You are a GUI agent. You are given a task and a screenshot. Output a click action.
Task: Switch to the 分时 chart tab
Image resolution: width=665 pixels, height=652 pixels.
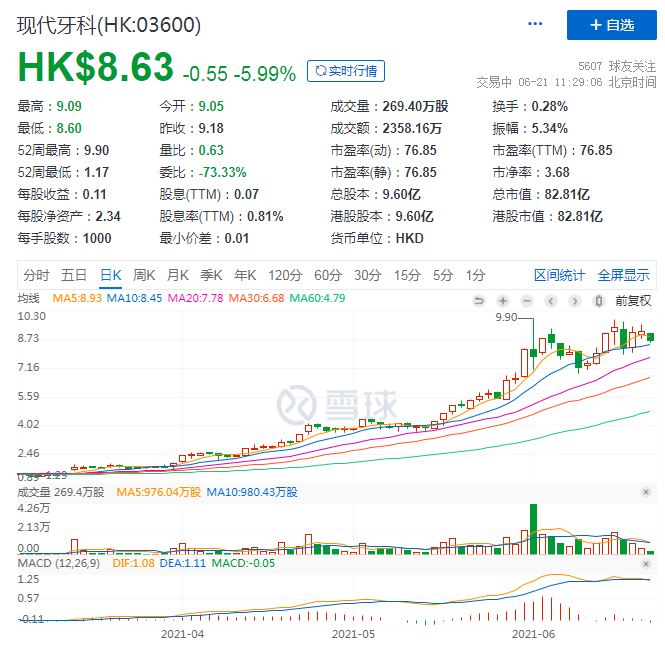pyautogui.click(x=36, y=275)
